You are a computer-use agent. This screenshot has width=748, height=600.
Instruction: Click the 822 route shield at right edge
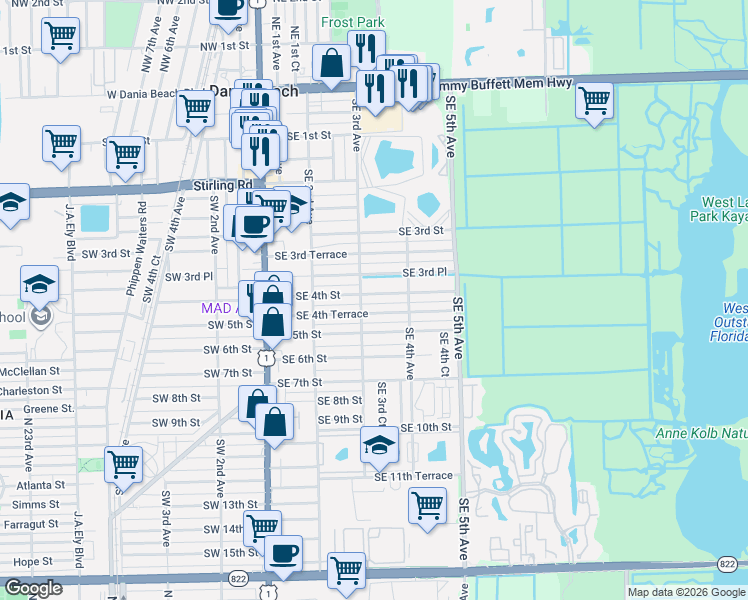pos(727,564)
